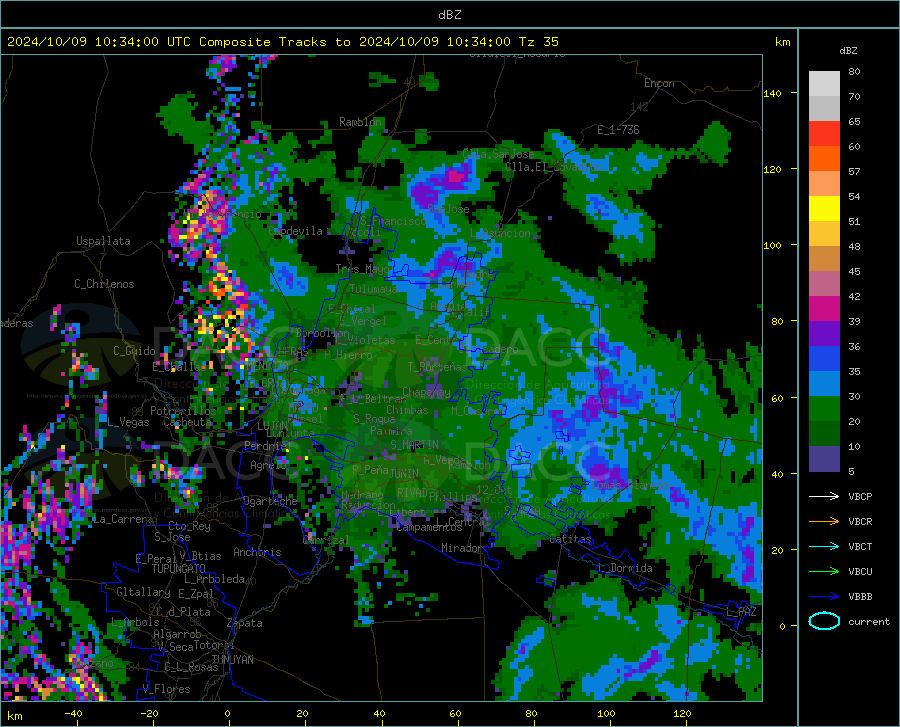The image size is (900, 727).
Task: Click the timestamp 'Composite Tracks' header line
Action: tap(283, 42)
